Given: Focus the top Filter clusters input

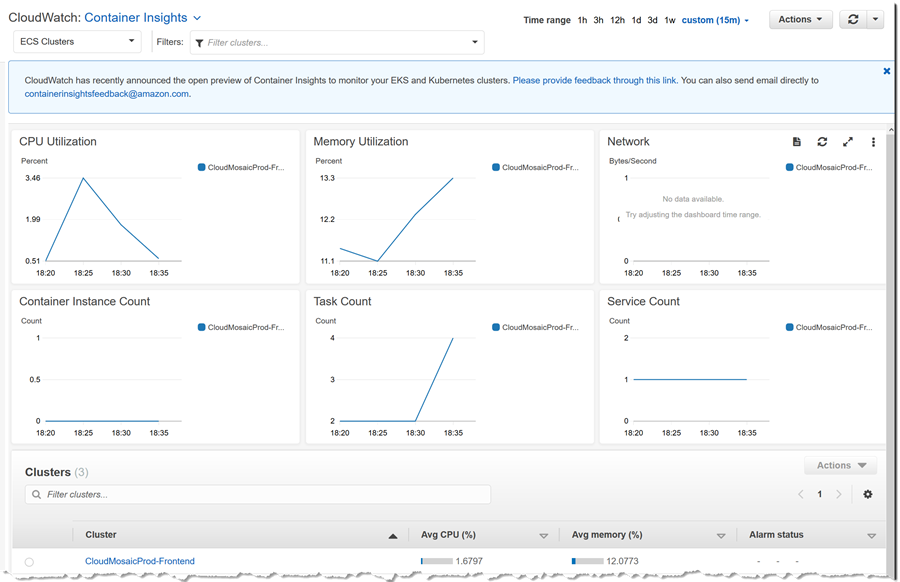Looking at the screenshot, I should point(337,42).
